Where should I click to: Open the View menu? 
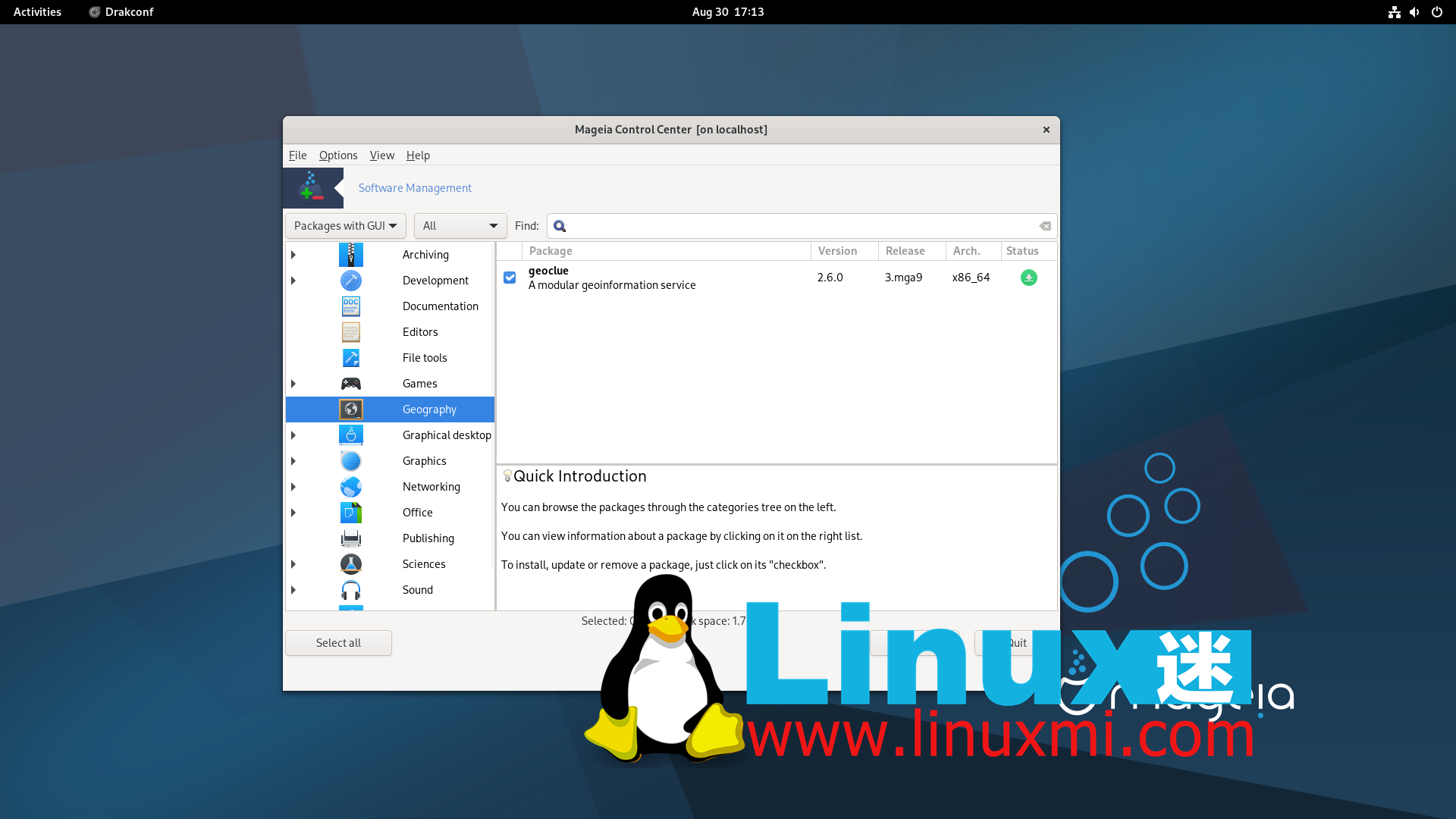381,155
